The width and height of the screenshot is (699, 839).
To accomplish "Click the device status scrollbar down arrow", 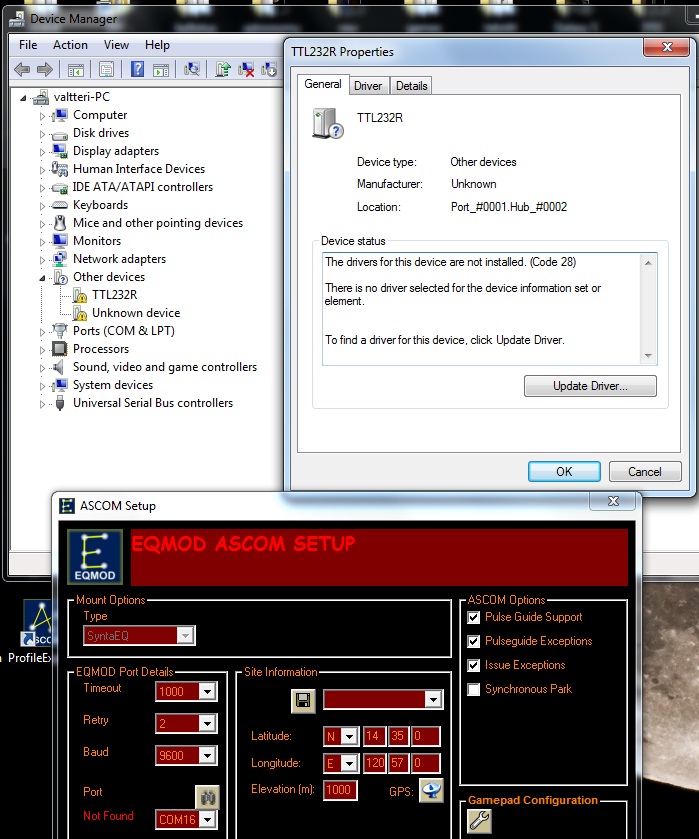I will (x=649, y=356).
